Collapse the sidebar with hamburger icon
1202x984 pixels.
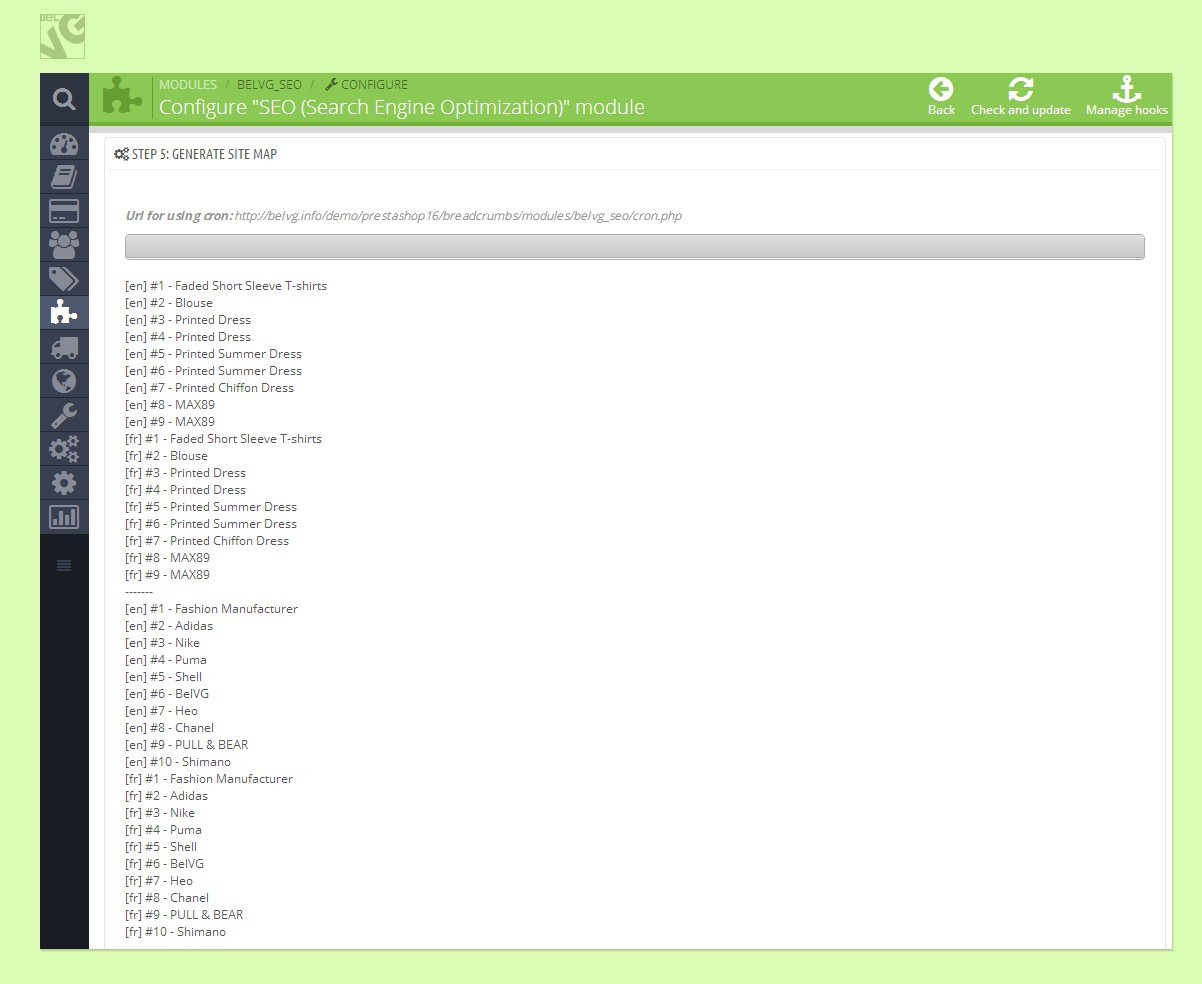[64, 566]
